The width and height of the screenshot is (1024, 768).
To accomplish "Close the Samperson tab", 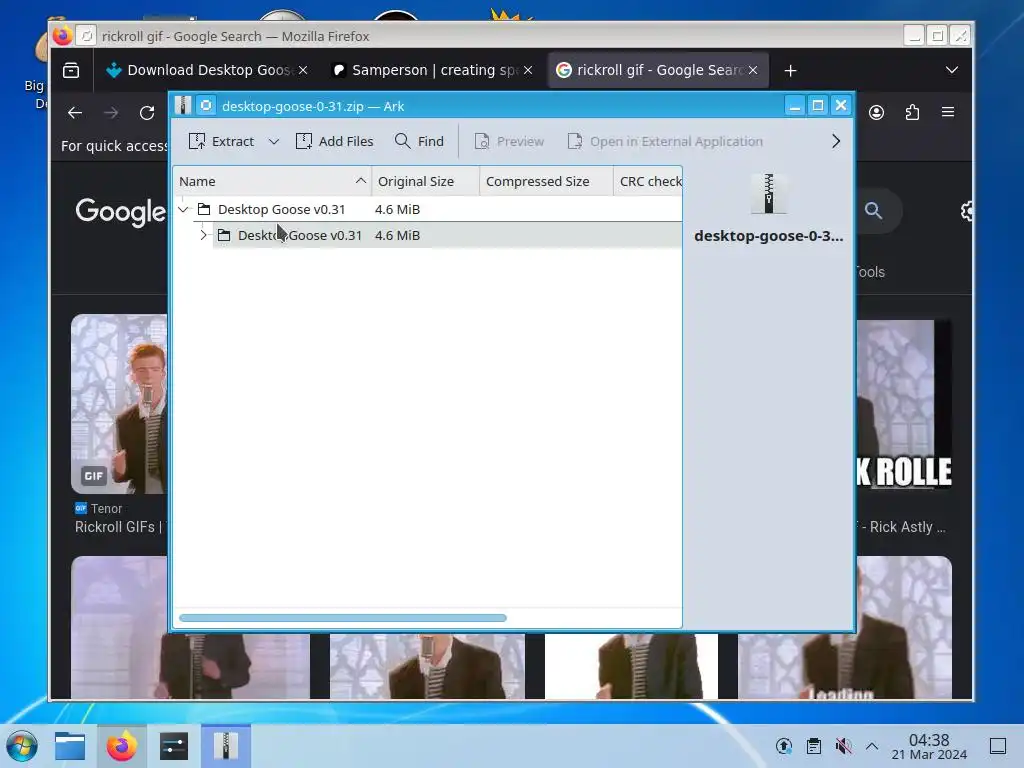I will [x=528, y=70].
